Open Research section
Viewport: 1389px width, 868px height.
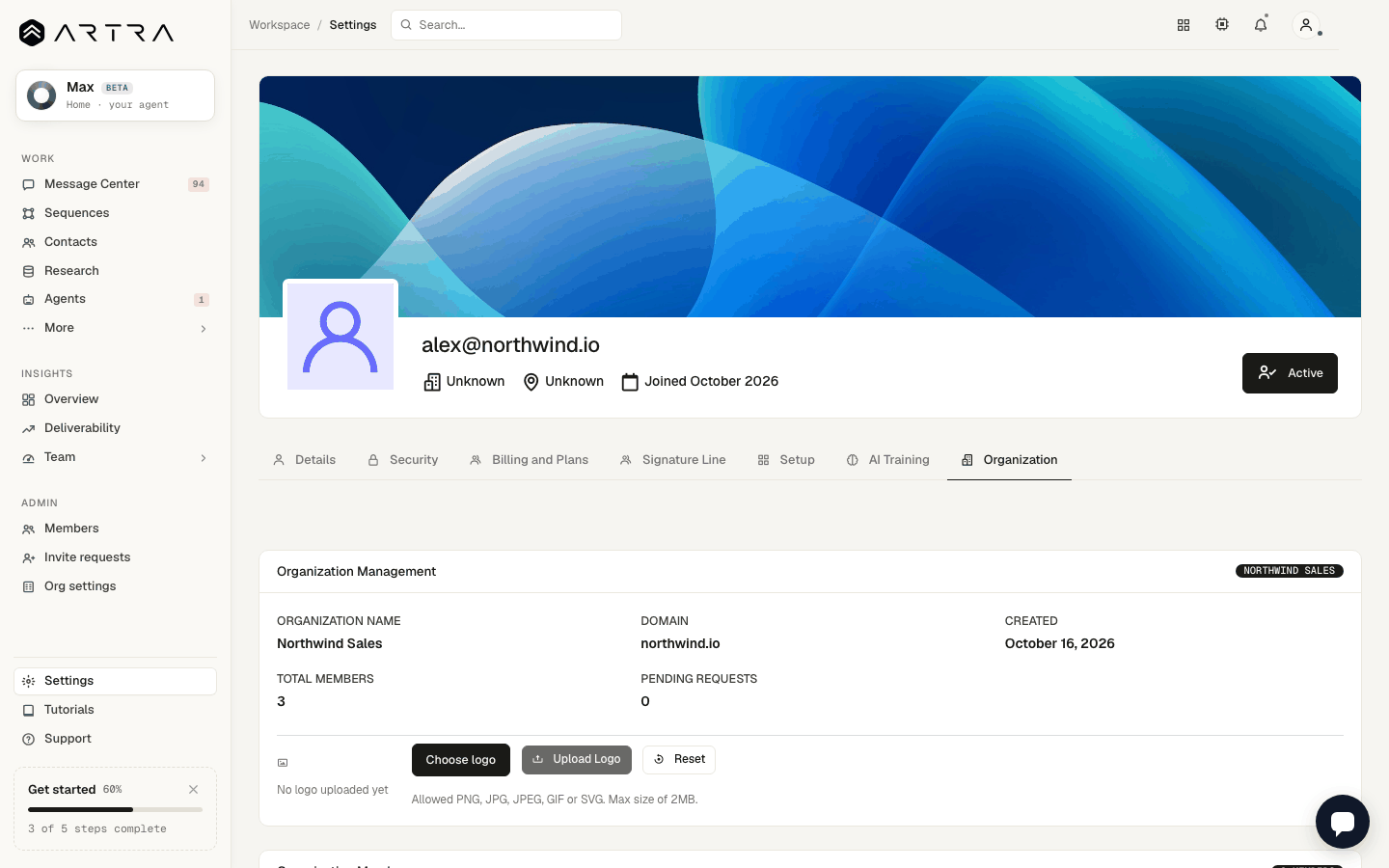tap(116, 271)
